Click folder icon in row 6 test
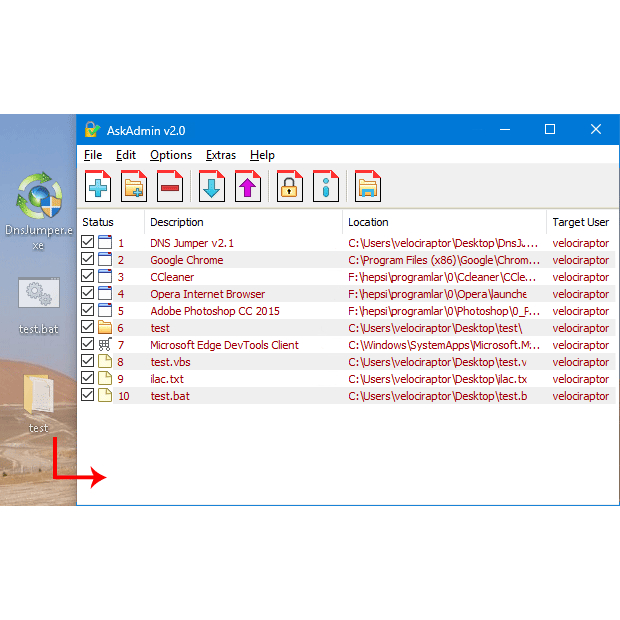This screenshot has height=620, width=620. click(x=105, y=327)
